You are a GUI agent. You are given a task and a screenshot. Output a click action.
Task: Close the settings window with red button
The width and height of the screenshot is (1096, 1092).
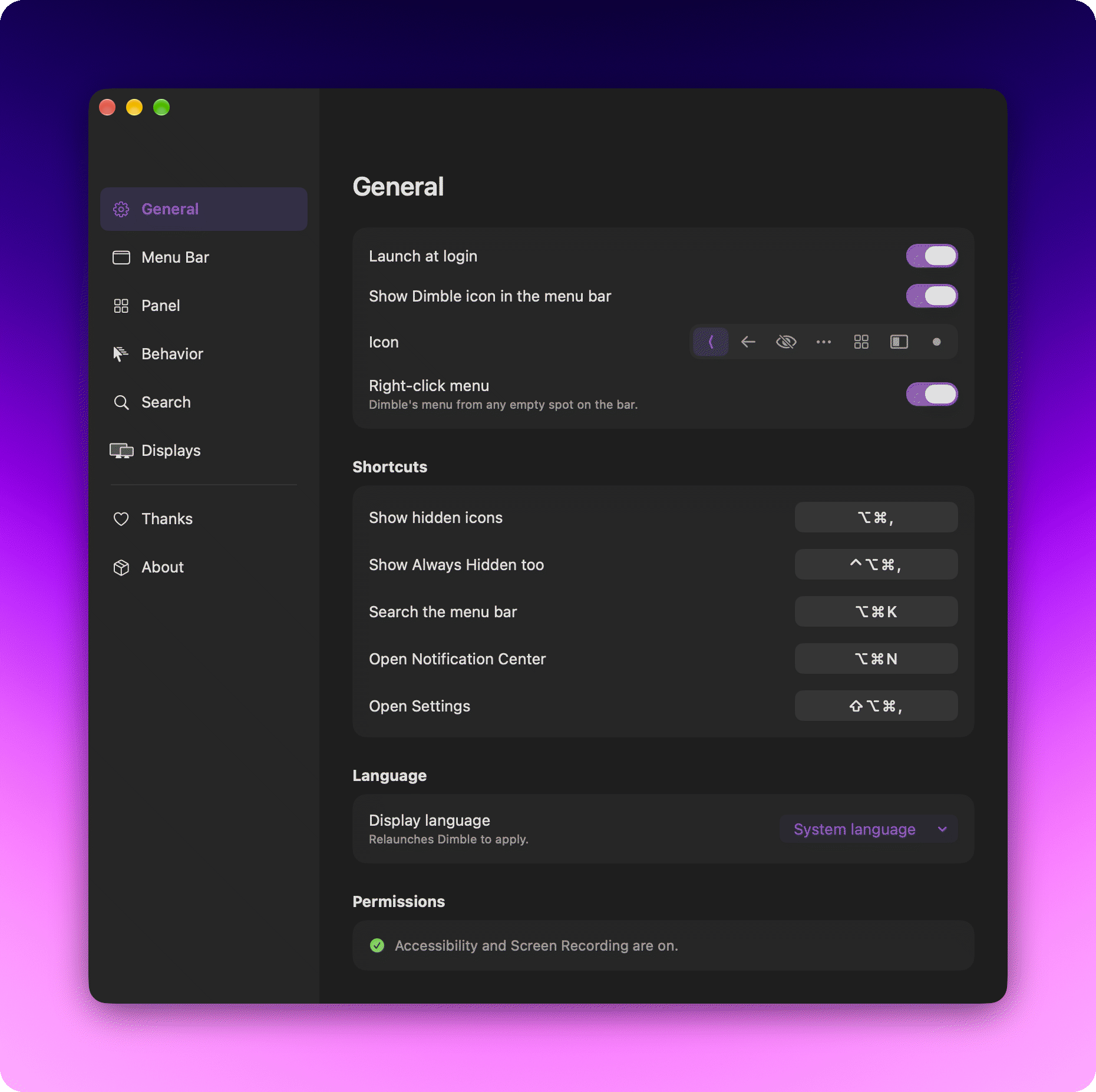point(107,107)
